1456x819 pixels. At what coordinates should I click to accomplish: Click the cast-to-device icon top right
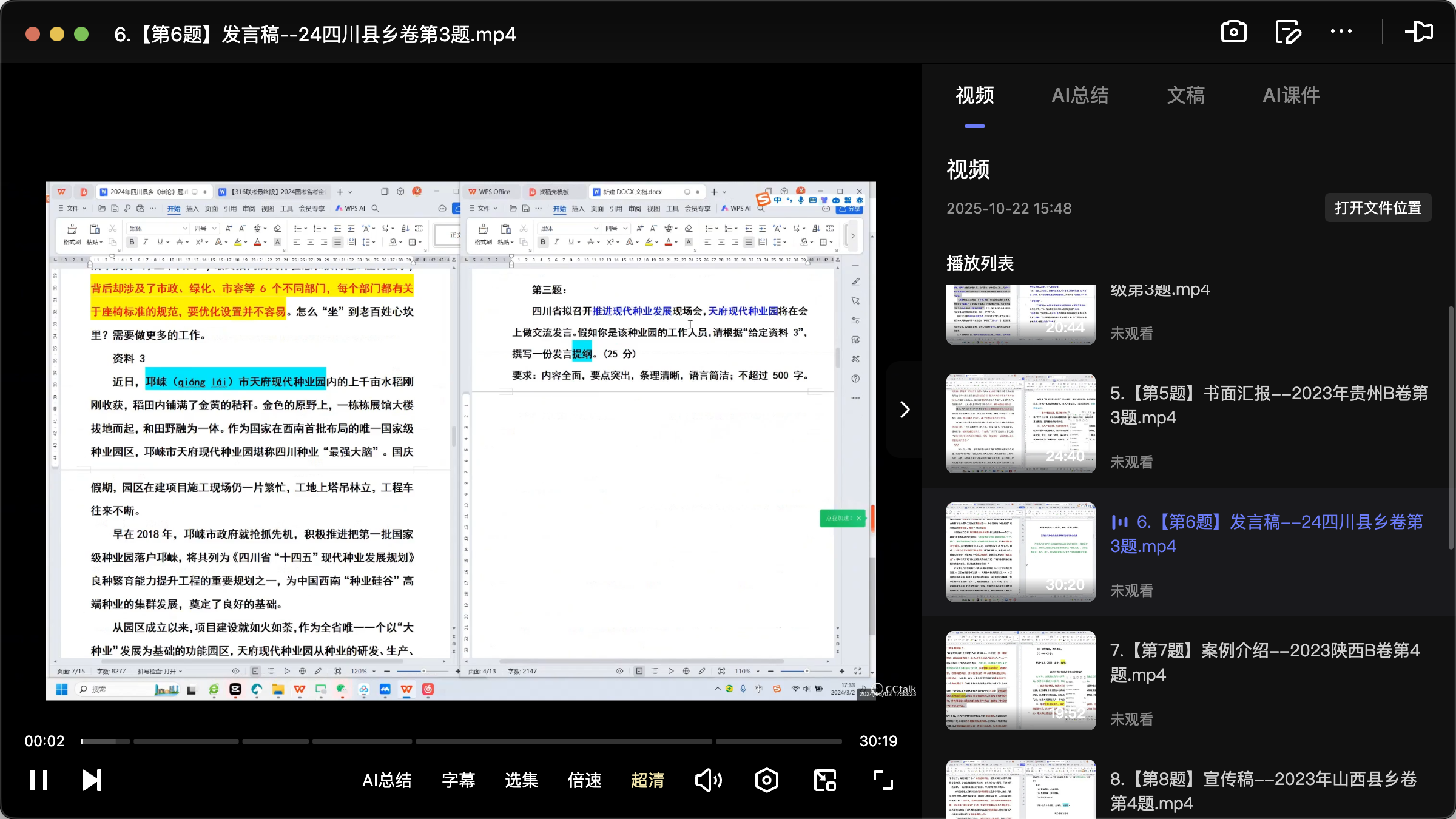coord(1420,32)
